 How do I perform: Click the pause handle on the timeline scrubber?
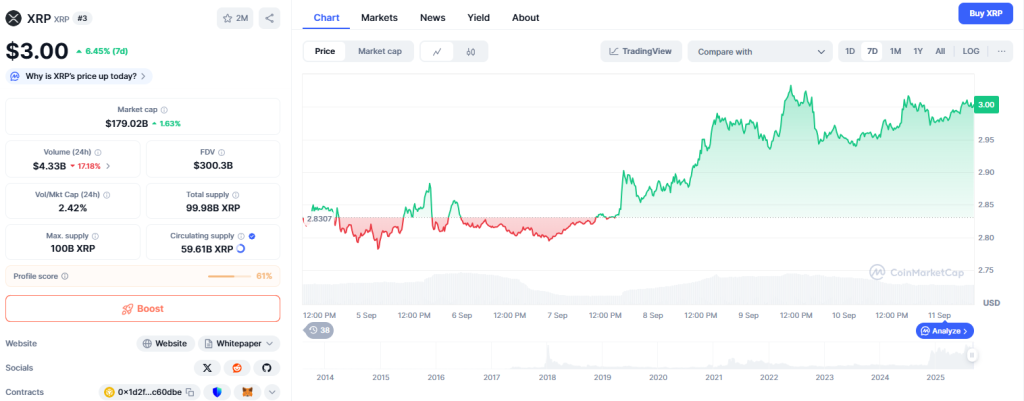point(972,355)
